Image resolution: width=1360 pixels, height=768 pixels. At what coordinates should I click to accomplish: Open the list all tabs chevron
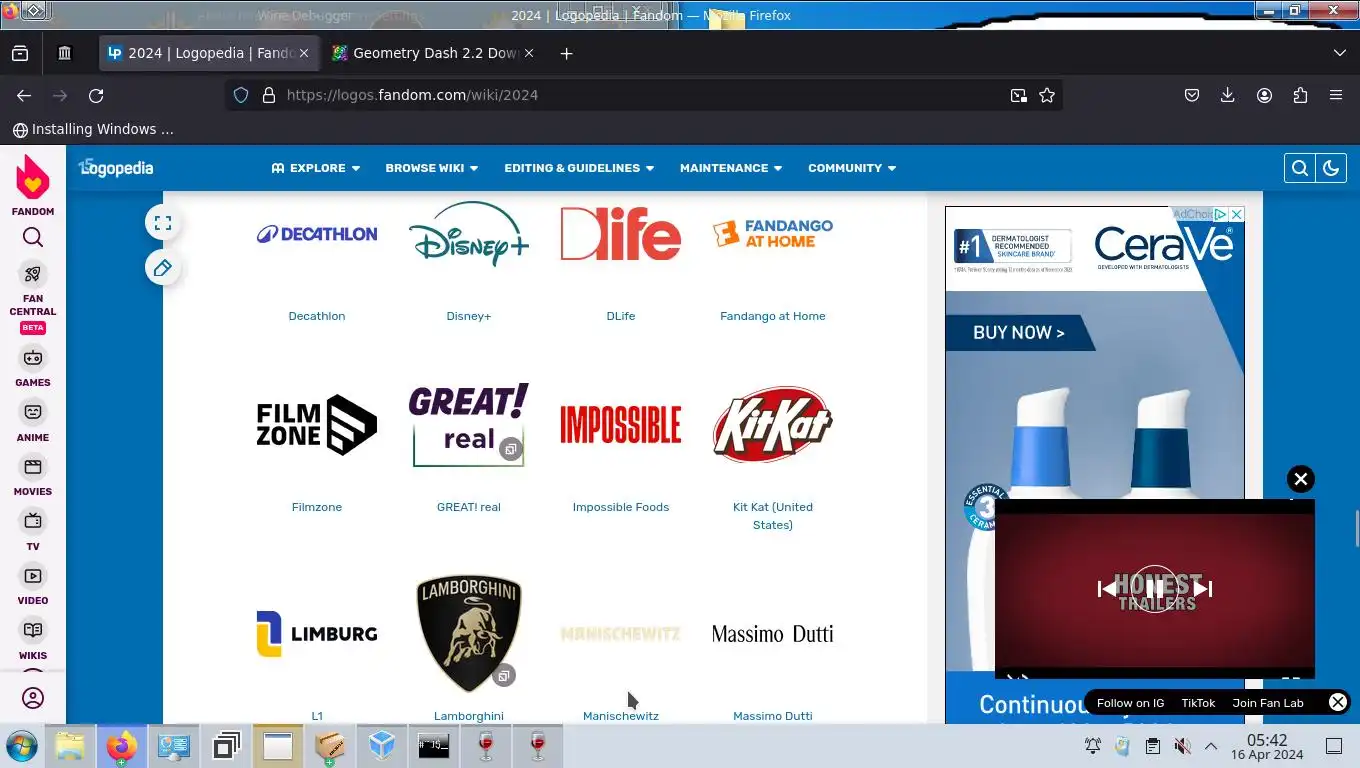[x=1340, y=53]
